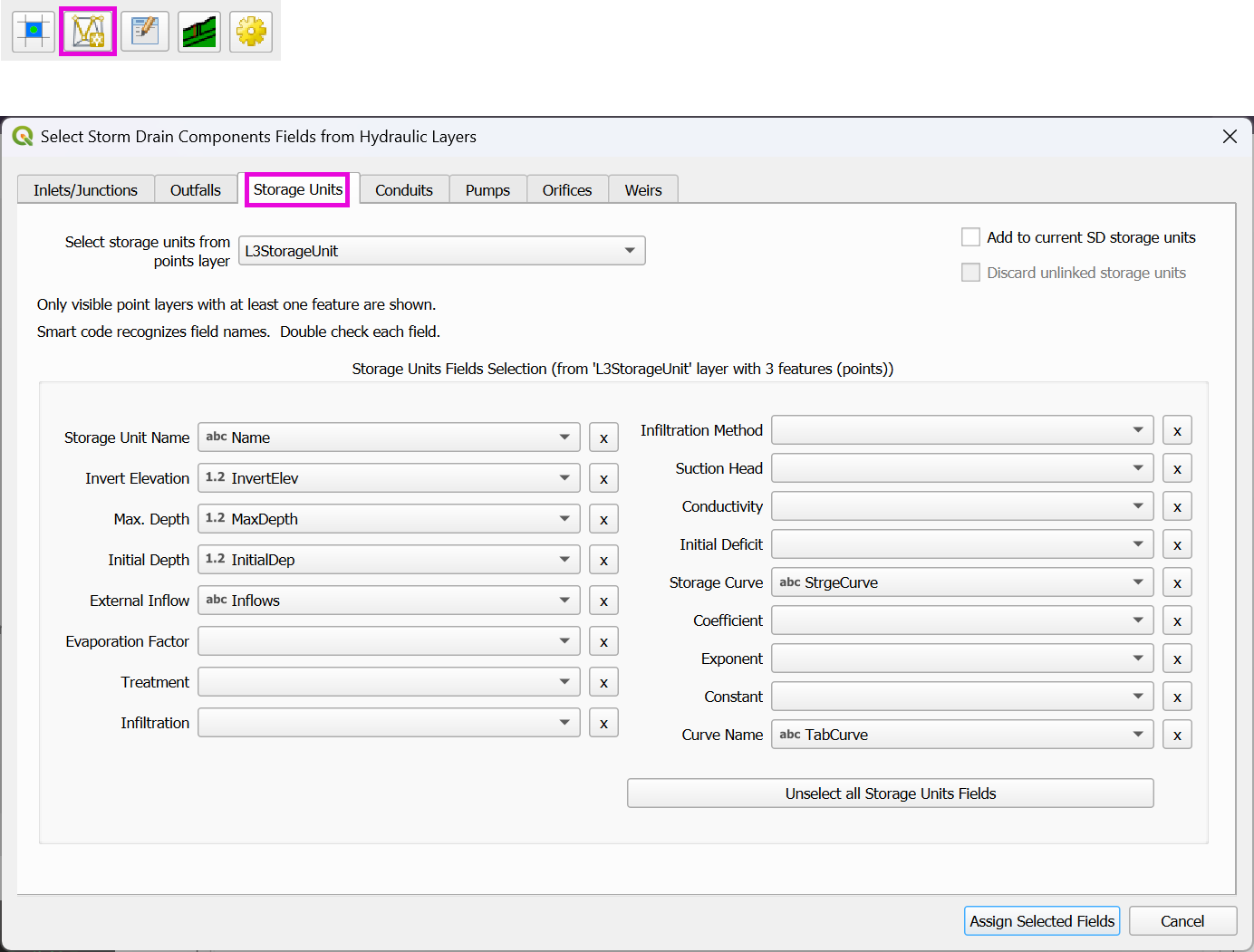Toggle Discard unlinked storage units checkbox
The image size is (1254, 952).
click(970, 273)
